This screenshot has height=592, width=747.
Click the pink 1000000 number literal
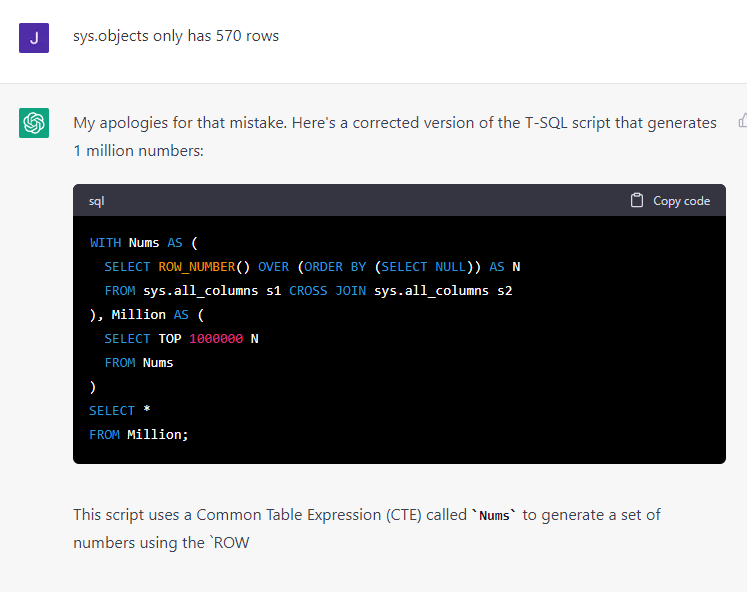215,338
